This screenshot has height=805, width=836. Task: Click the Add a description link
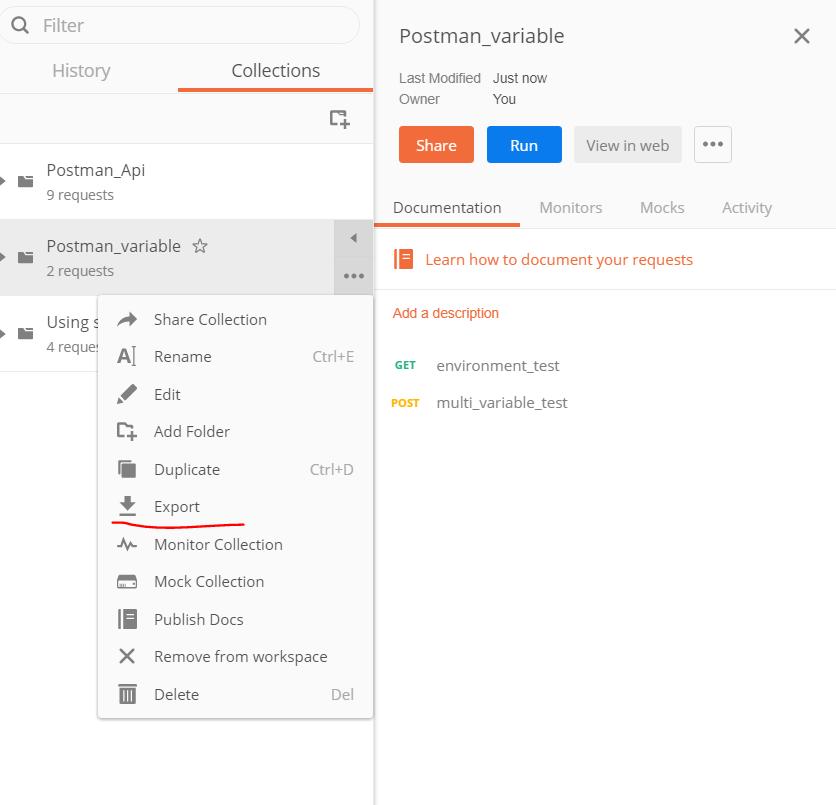point(446,313)
